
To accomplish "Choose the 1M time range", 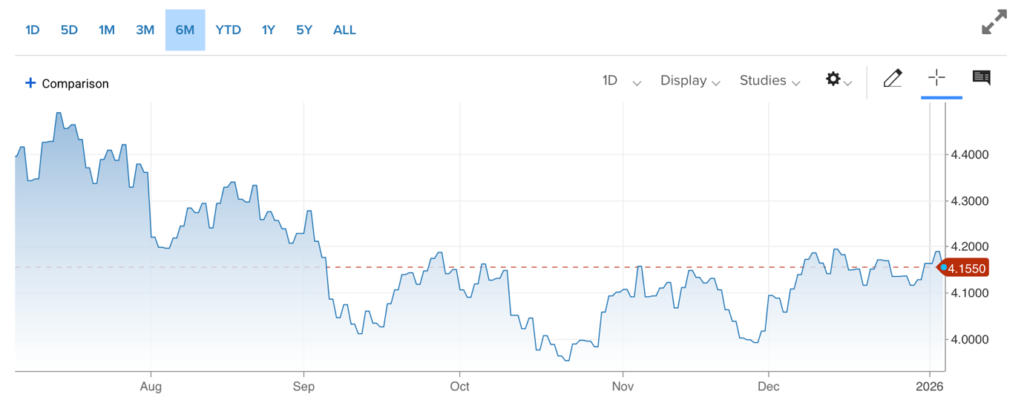I will (107, 30).
